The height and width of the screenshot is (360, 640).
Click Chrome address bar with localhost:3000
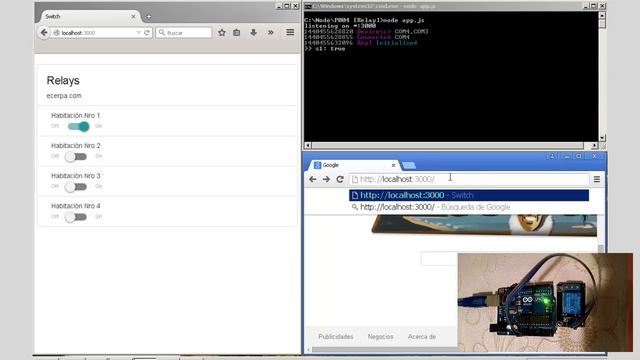(469, 179)
